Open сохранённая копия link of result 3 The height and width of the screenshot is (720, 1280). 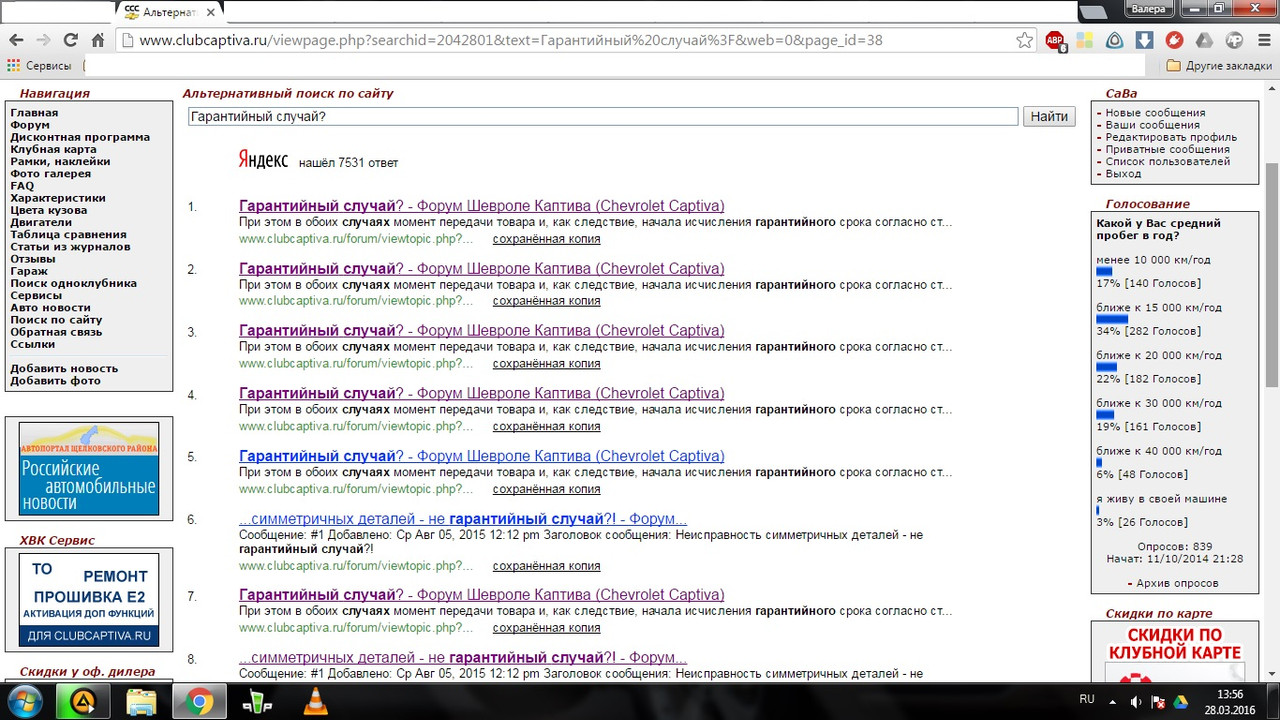click(x=546, y=363)
